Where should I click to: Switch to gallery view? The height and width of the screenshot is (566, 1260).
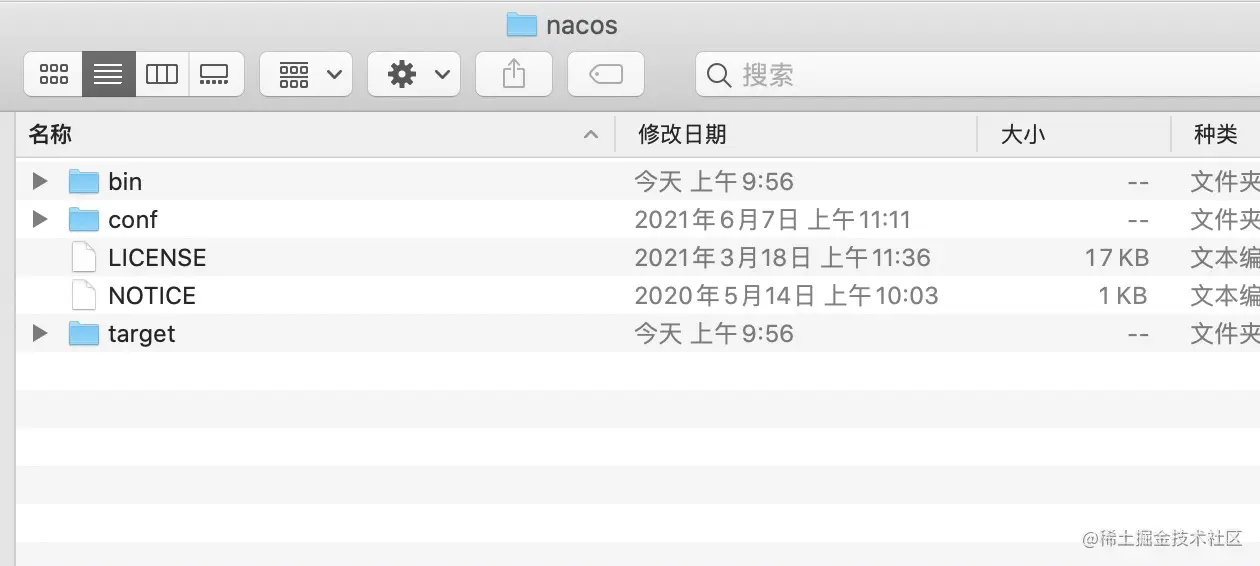click(x=215, y=74)
